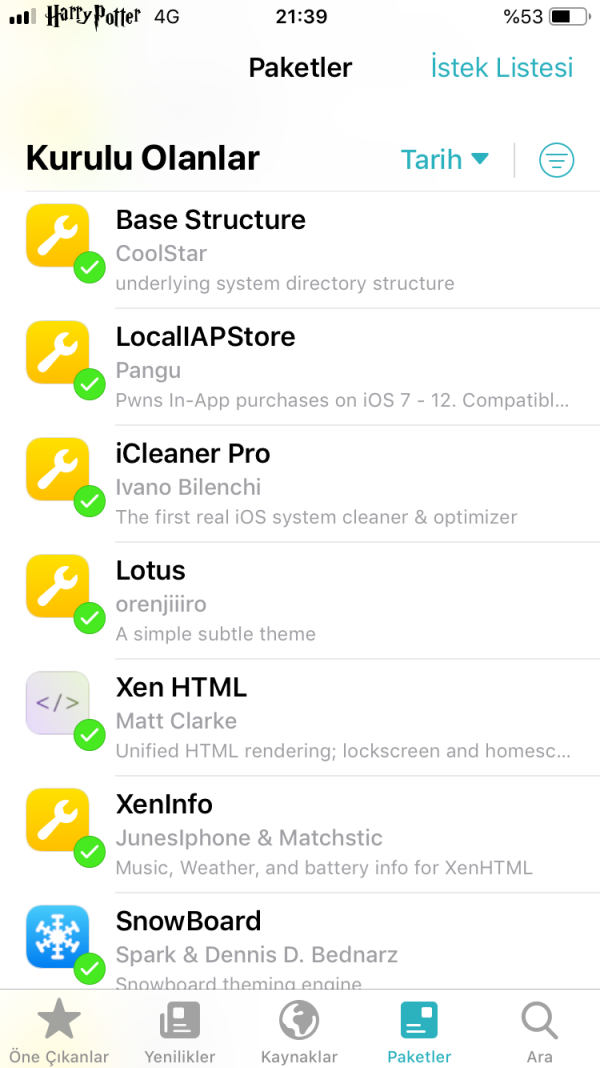Open the Yenilikler tab
The width and height of the screenshot is (600, 1068).
tap(180, 1033)
